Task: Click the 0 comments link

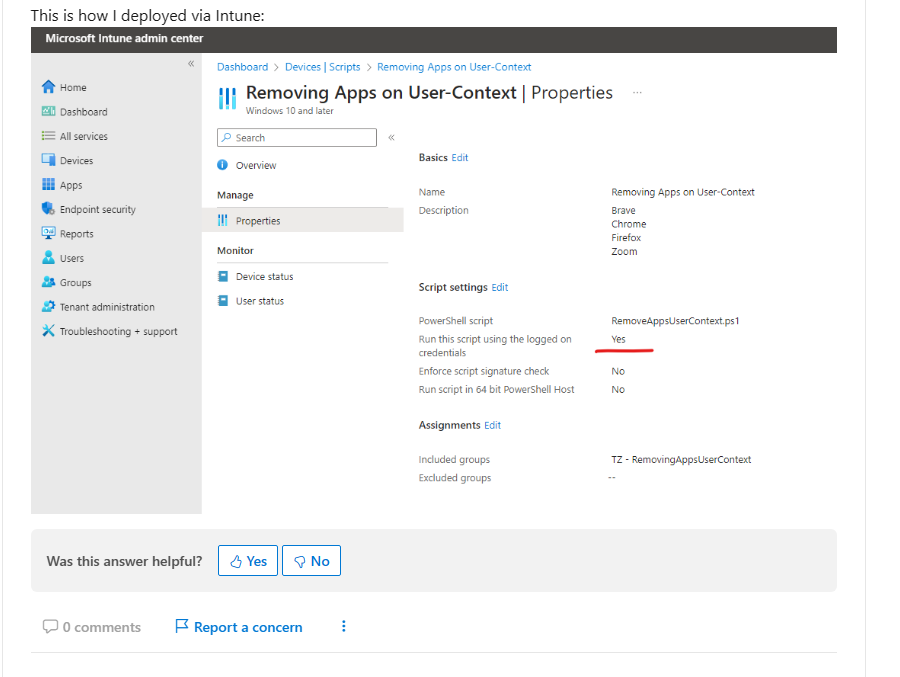Action: tap(102, 627)
